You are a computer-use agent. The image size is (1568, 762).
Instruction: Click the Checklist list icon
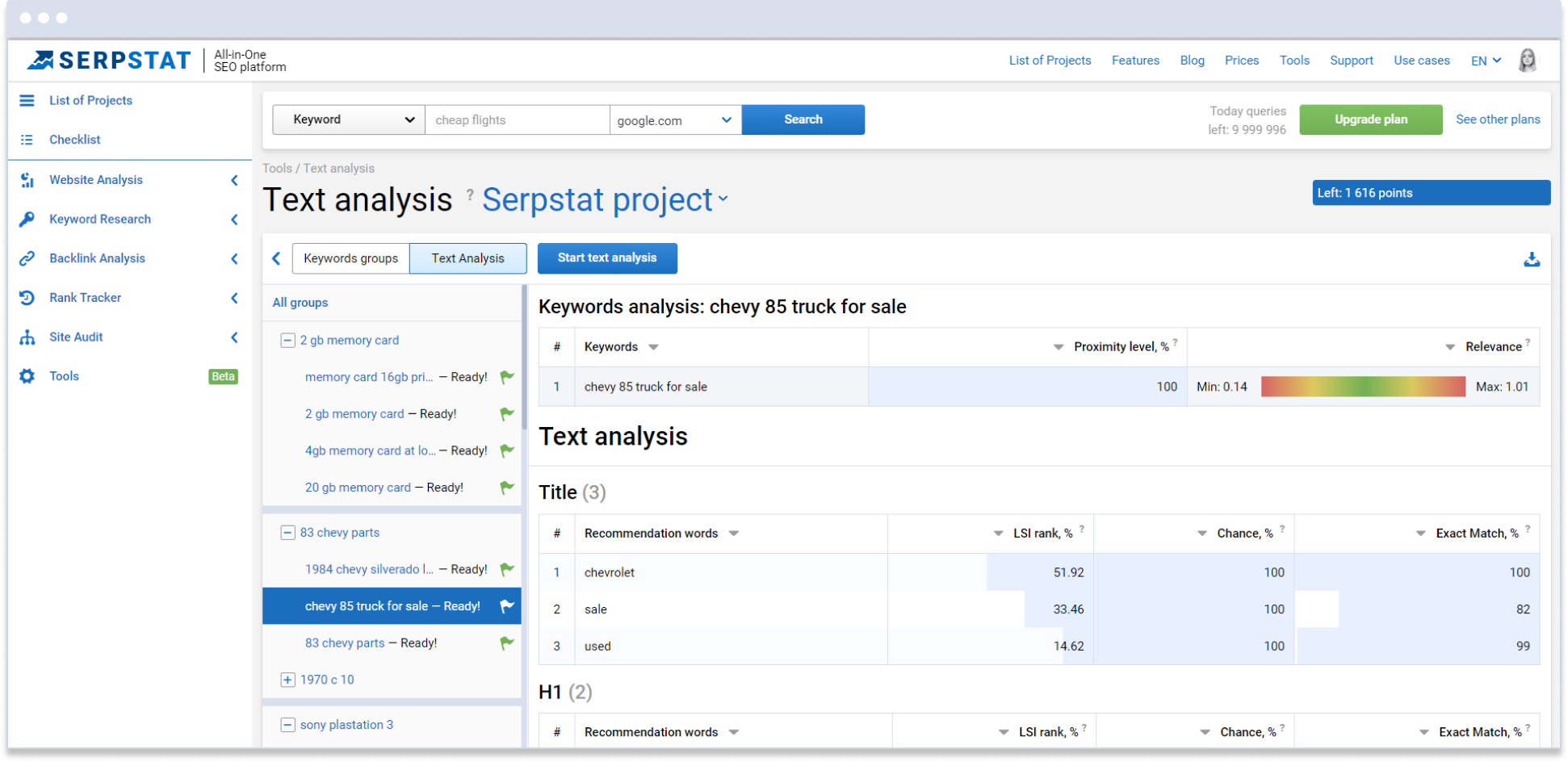[27, 140]
